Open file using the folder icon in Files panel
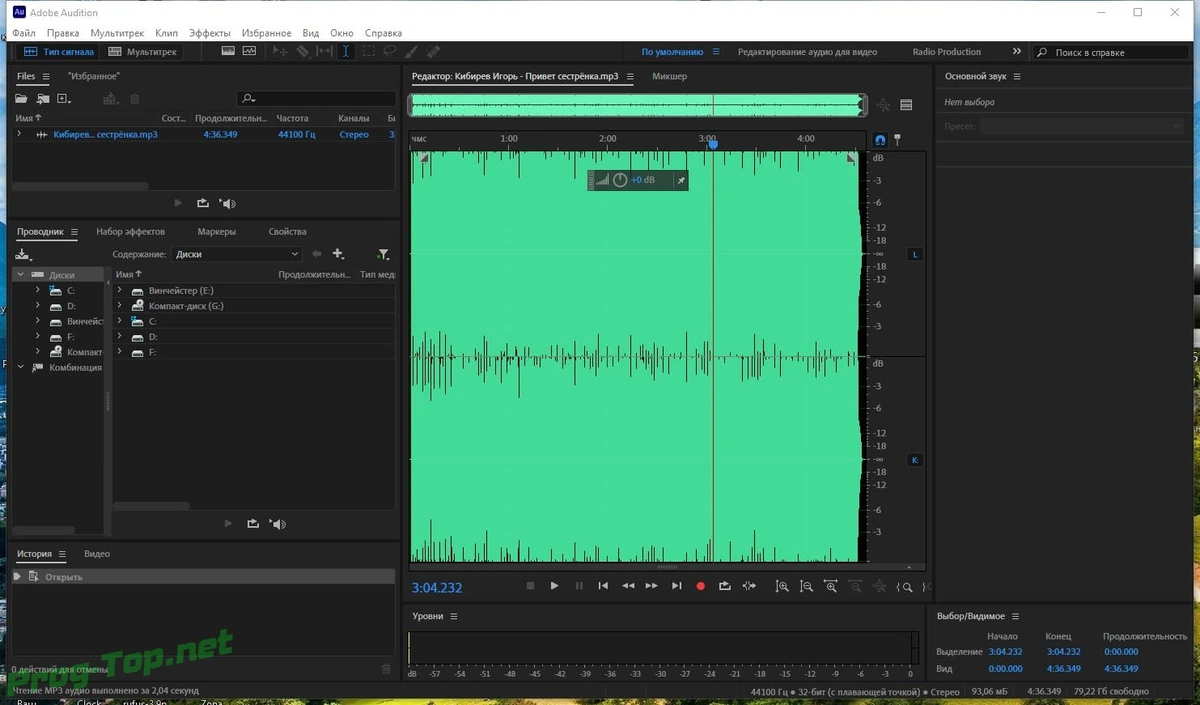 [21, 99]
